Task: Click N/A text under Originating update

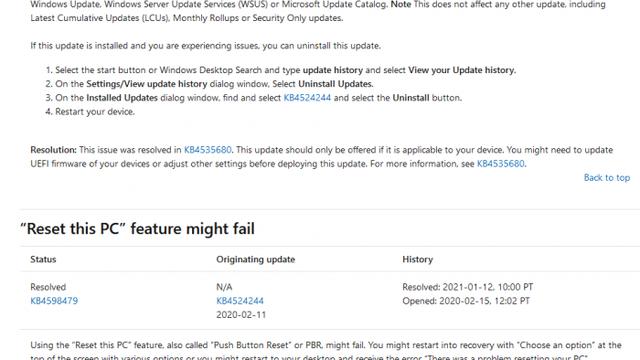Action: coord(224,287)
